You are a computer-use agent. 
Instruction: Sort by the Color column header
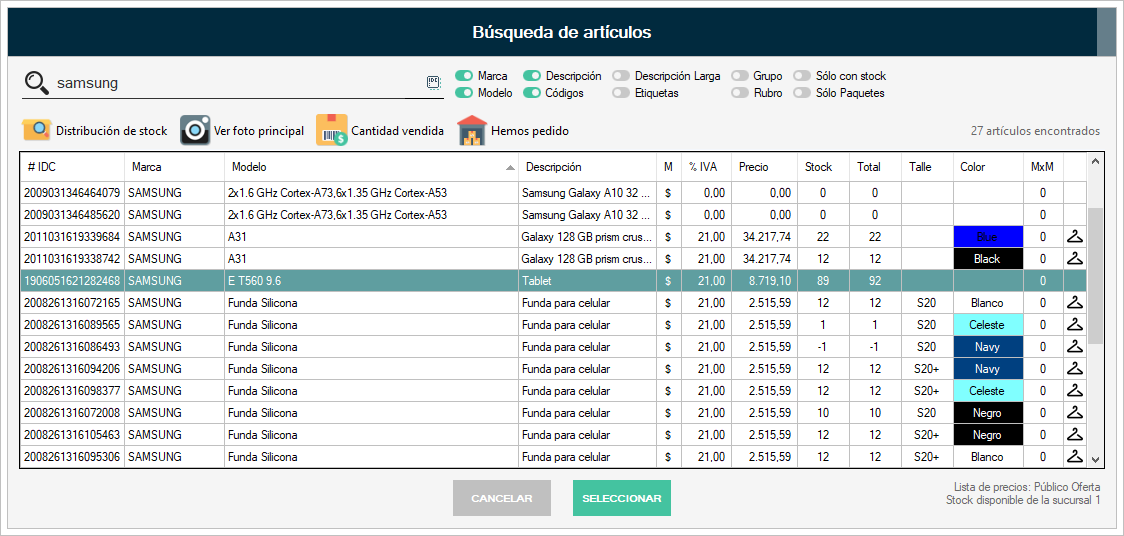988,167
